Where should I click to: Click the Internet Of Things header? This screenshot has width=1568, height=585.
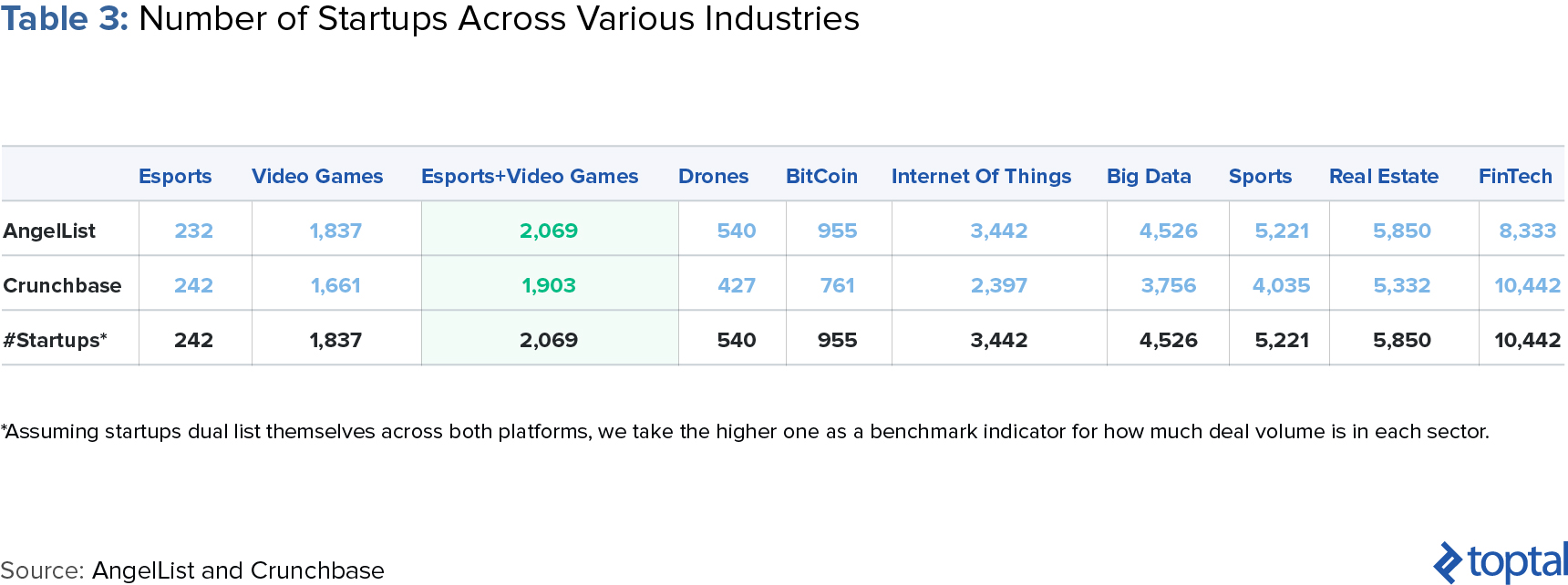(981, 176)
